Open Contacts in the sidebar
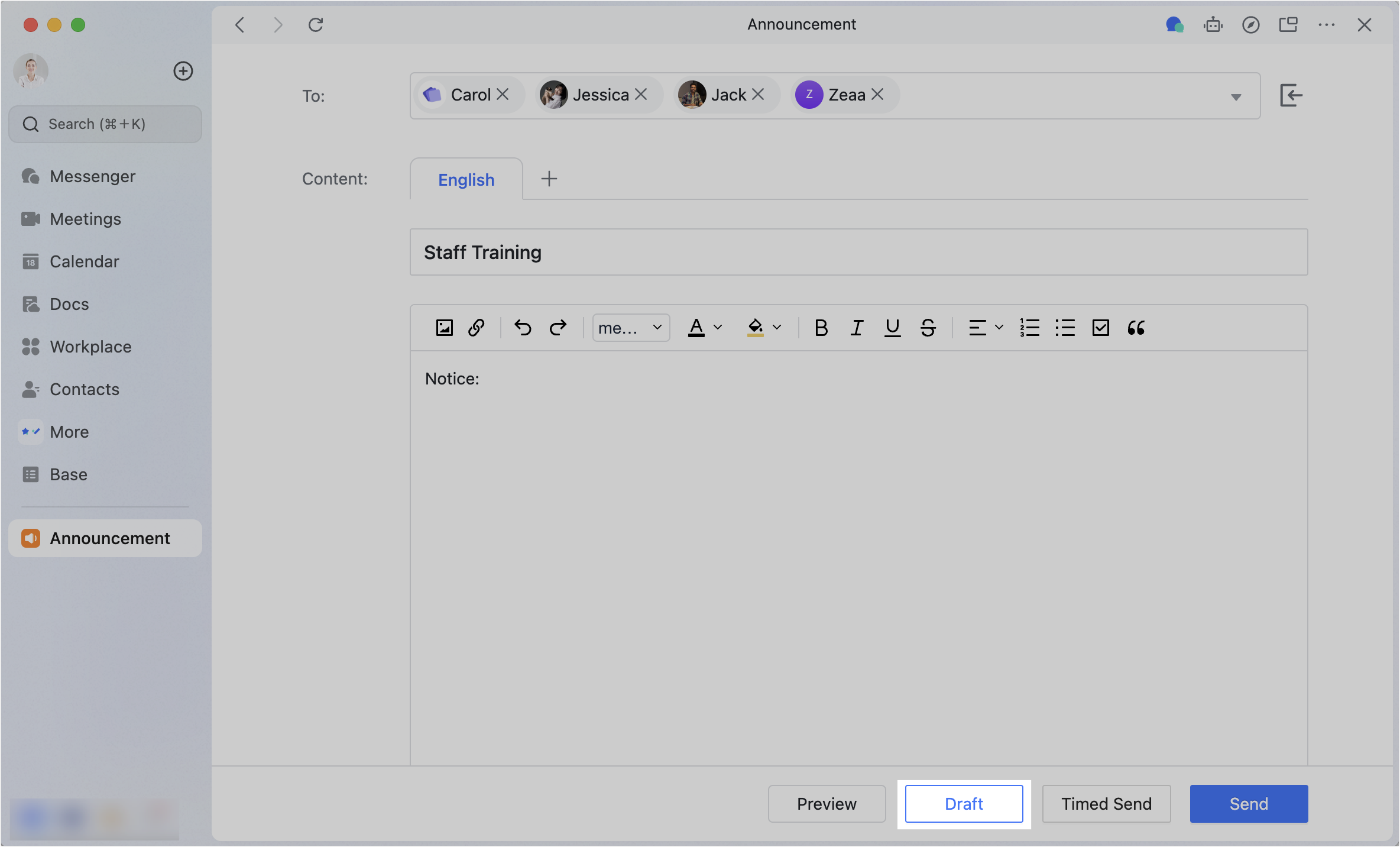This screenshot has height=847, width=1400. (105, 389)
